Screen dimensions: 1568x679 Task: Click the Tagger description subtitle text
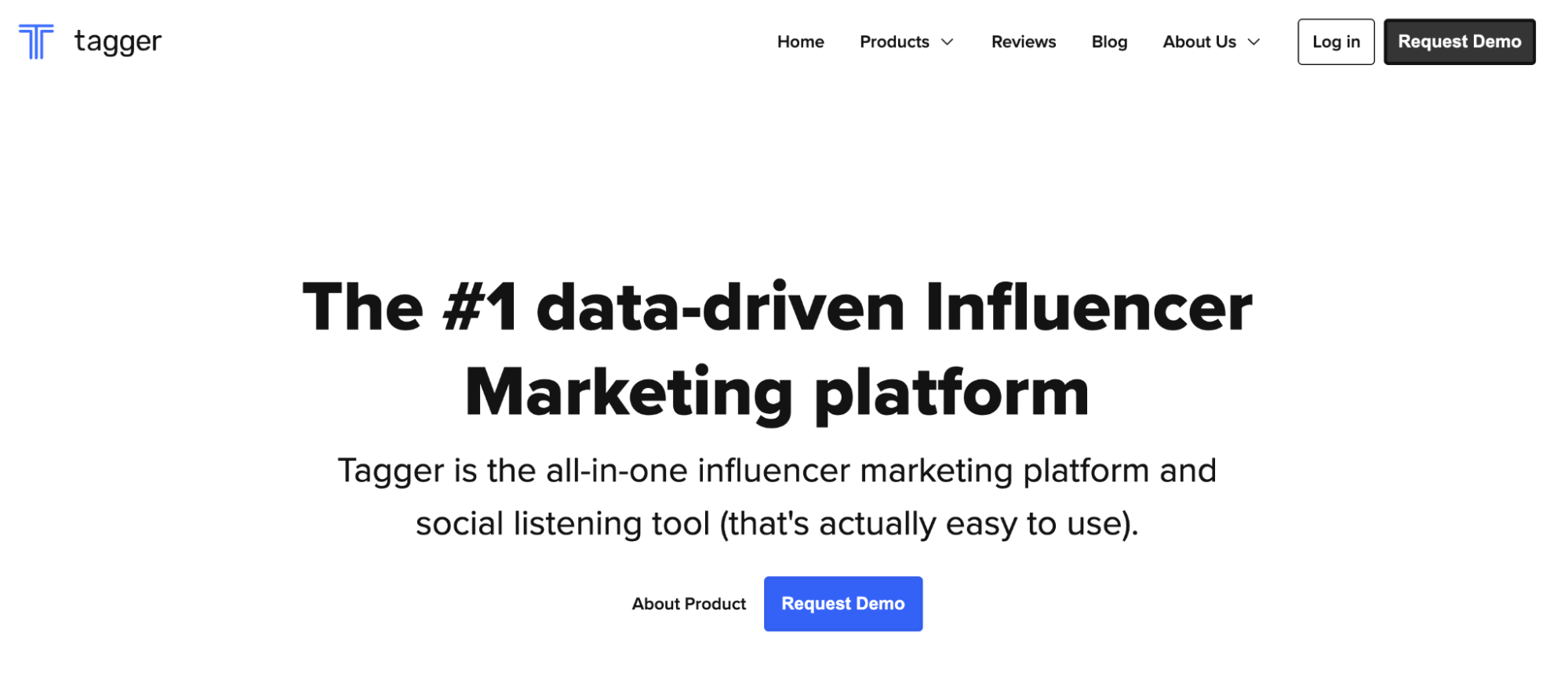(x=777, y=497)
